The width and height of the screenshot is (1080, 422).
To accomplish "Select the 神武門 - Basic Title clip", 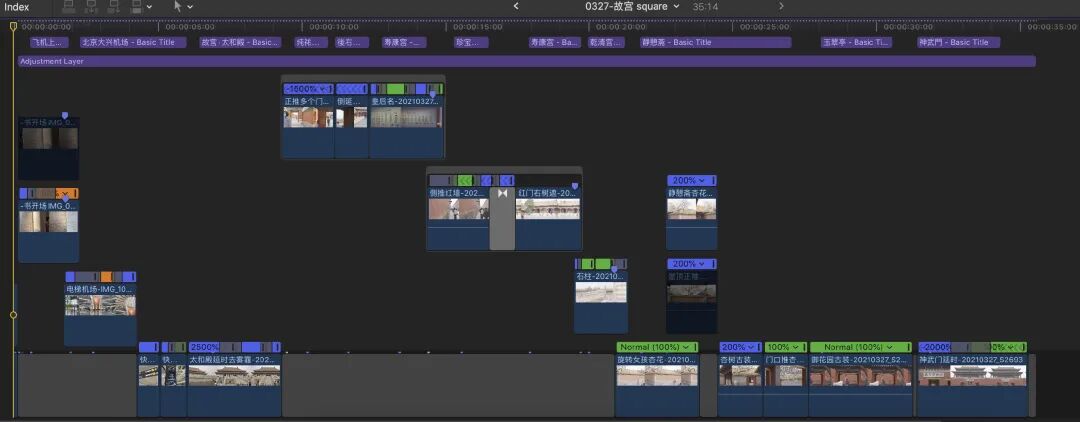I will (x=958, y=42).
